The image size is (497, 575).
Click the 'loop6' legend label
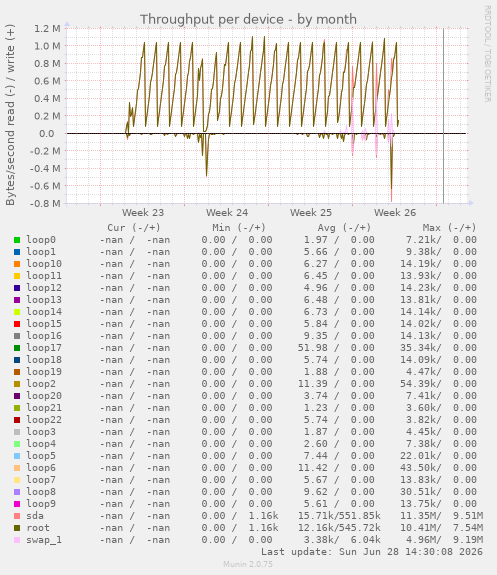pyautogui.click(x=41, y=468)
